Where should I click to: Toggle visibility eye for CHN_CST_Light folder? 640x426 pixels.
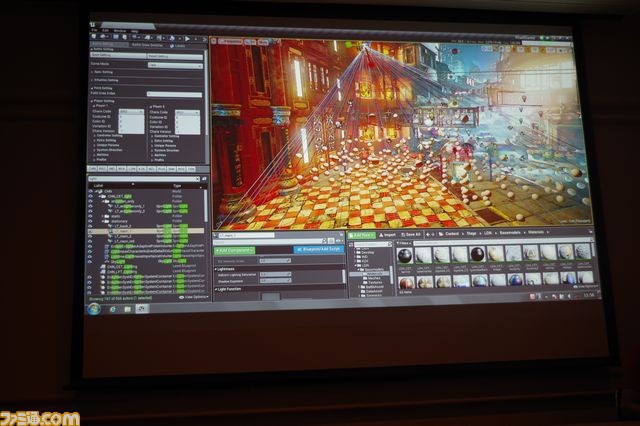click(x=91, y=196)
